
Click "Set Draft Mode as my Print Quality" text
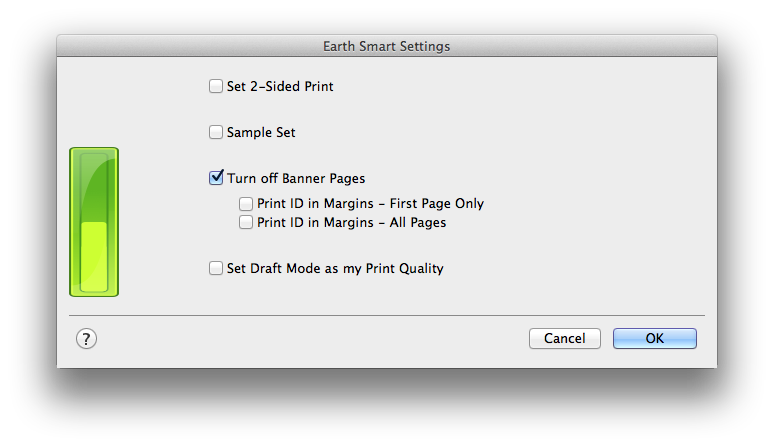coord(335,268)
